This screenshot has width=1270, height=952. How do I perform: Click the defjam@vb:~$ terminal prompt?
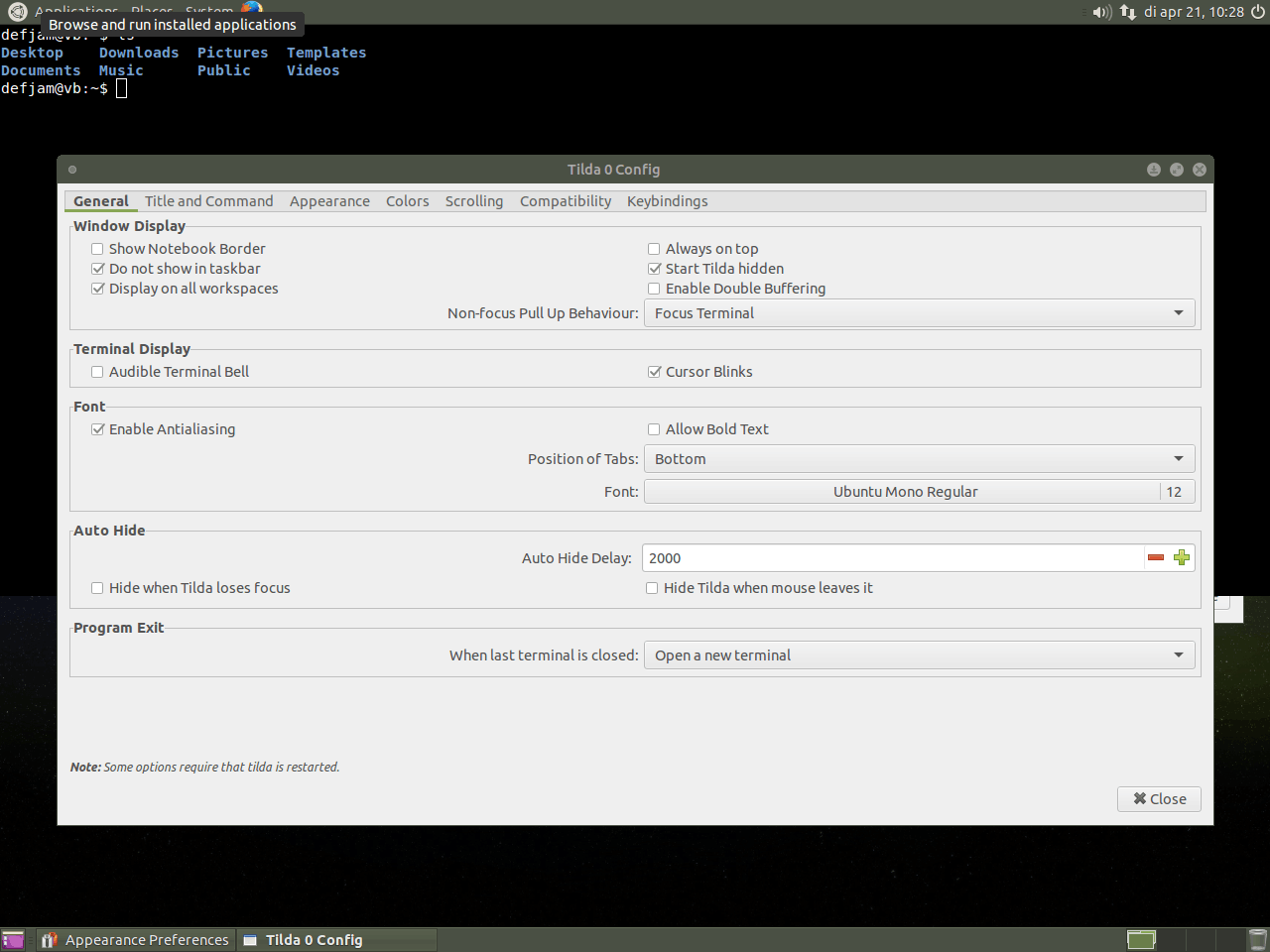pos(55,88)
